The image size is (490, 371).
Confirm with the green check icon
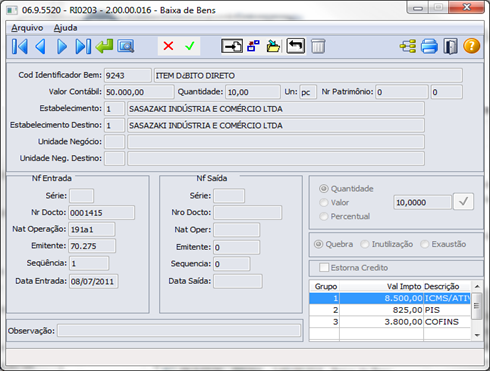click(x=190, y=46)
